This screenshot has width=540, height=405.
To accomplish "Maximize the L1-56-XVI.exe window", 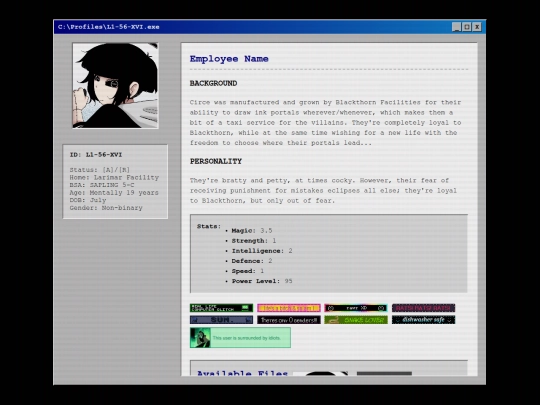I will (x=467, y=27).
